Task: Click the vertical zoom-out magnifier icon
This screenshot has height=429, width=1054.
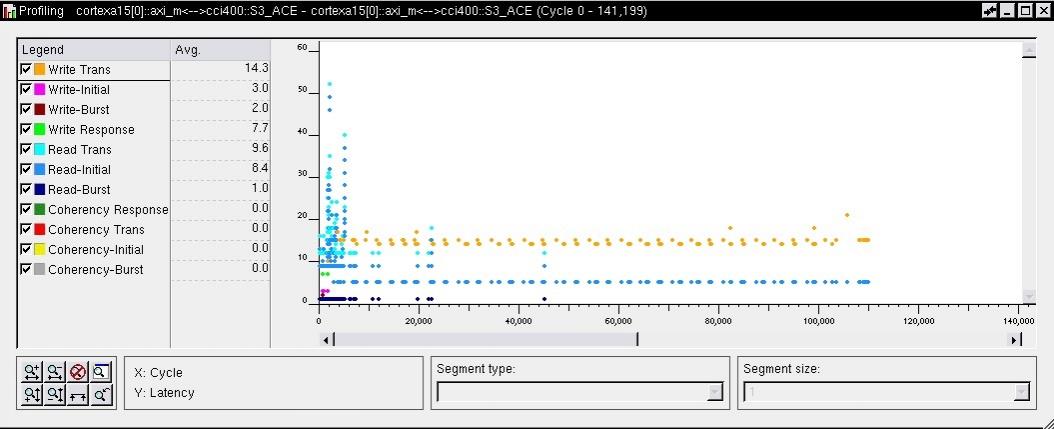Action: click(55, 395)
